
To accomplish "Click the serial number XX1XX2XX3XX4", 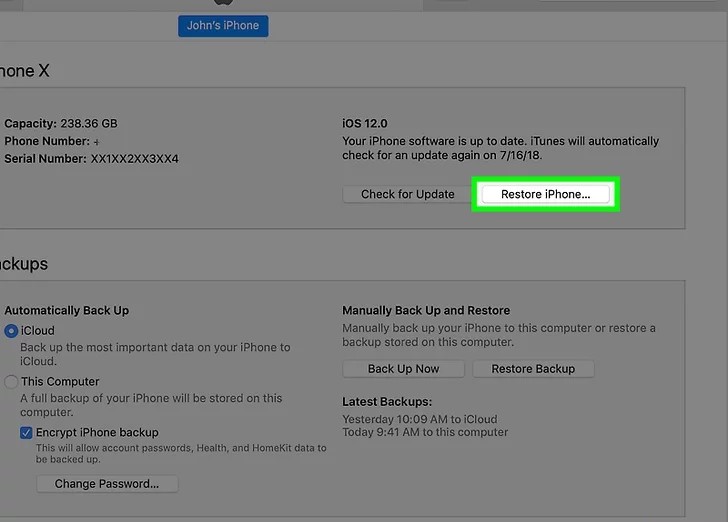I will click(135, 159).
